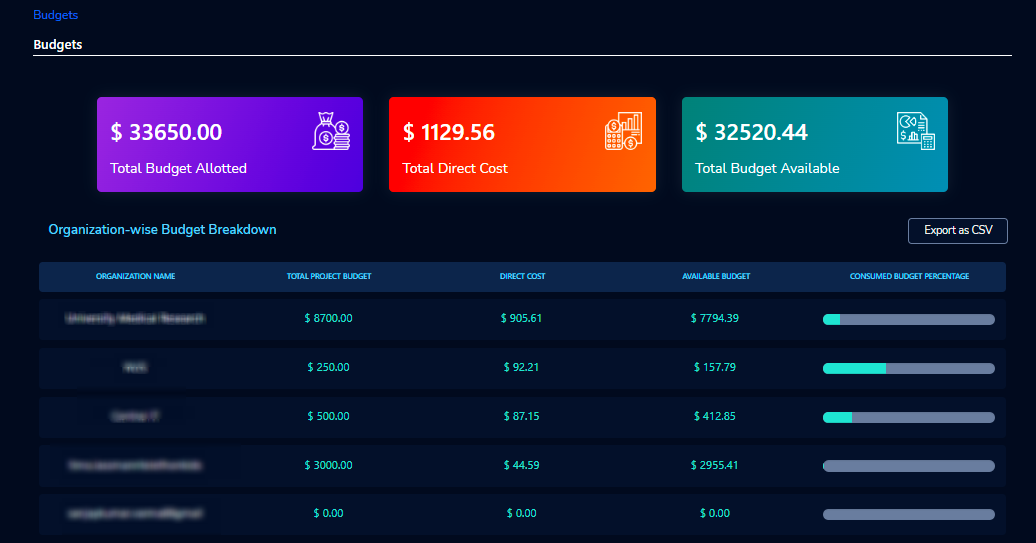Click the Export as CSV button
Image resolution: width=1036 pixels, height=543 pixels.
point(957,231)
